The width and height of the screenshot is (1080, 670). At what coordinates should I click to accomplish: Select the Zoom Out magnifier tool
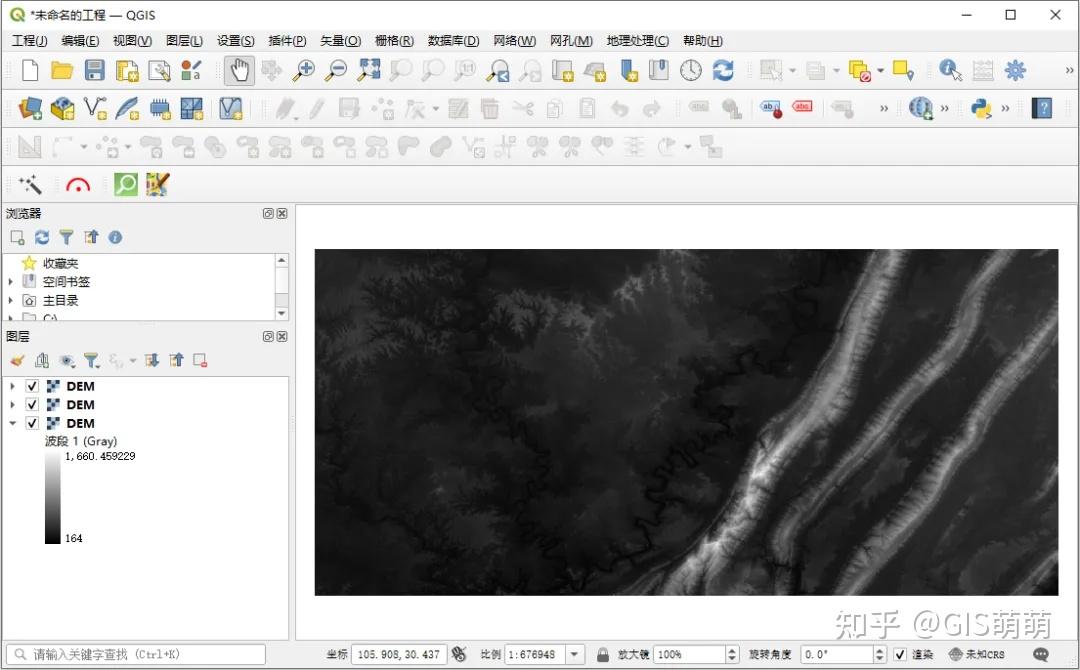[x=336, y=70]
